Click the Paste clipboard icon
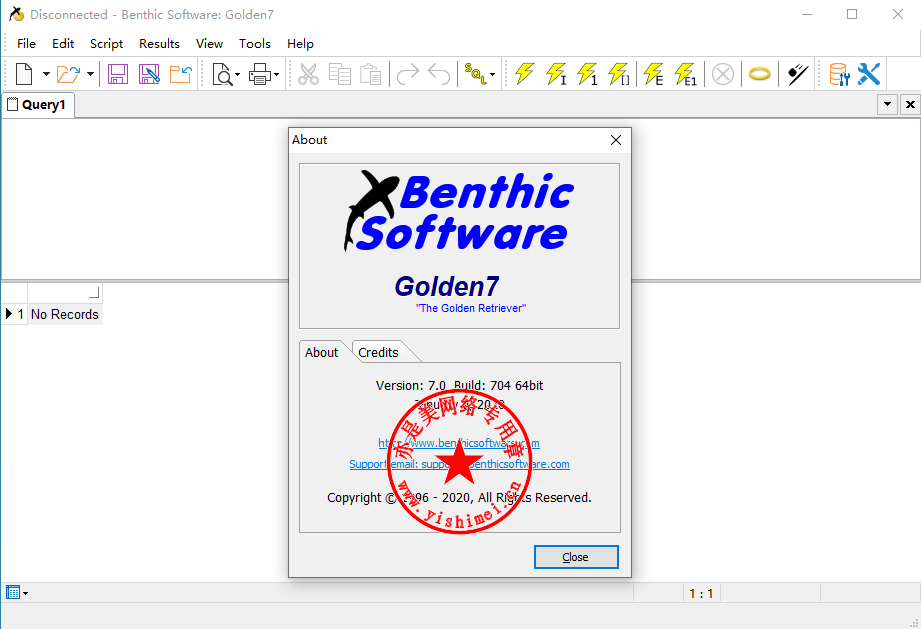 [x=371, y=74]
